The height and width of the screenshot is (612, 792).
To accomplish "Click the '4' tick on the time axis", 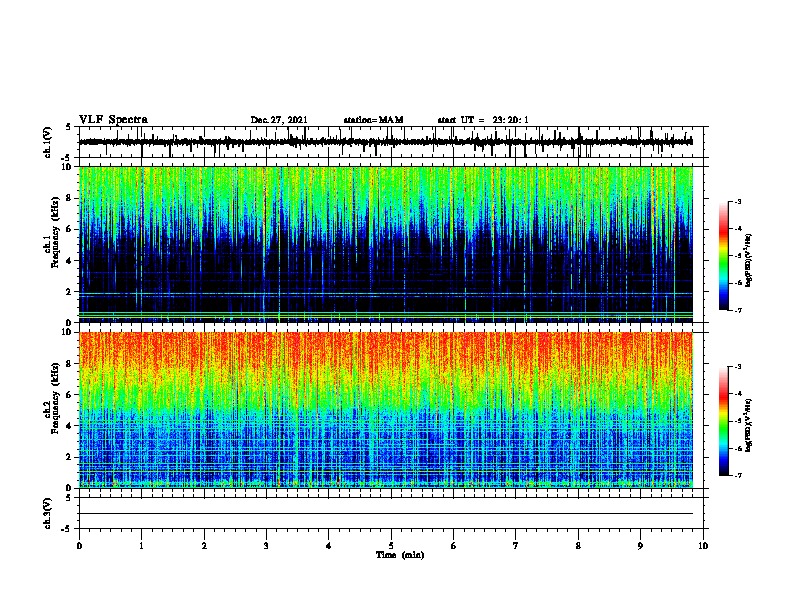I will click(329, 545).
